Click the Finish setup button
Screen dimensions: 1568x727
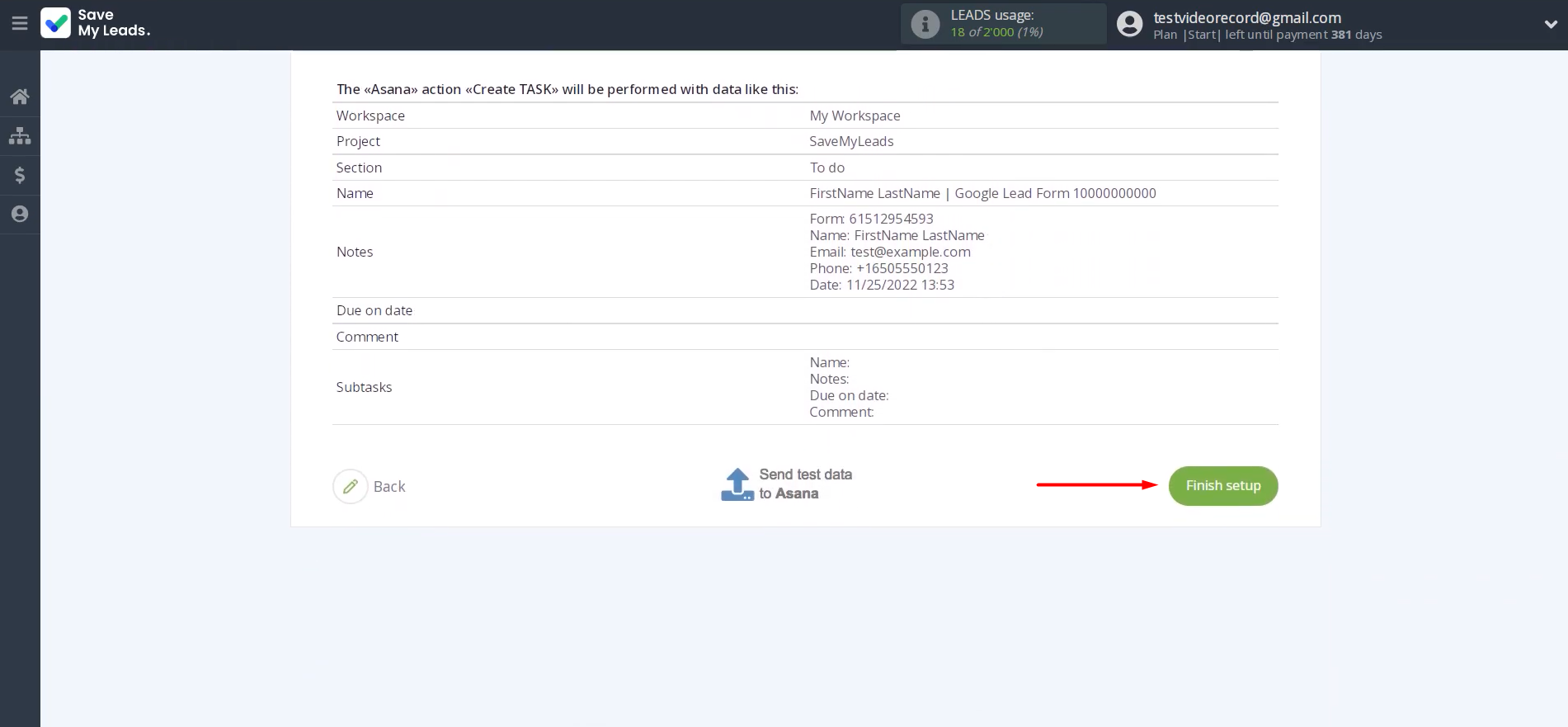[1222, 486]
